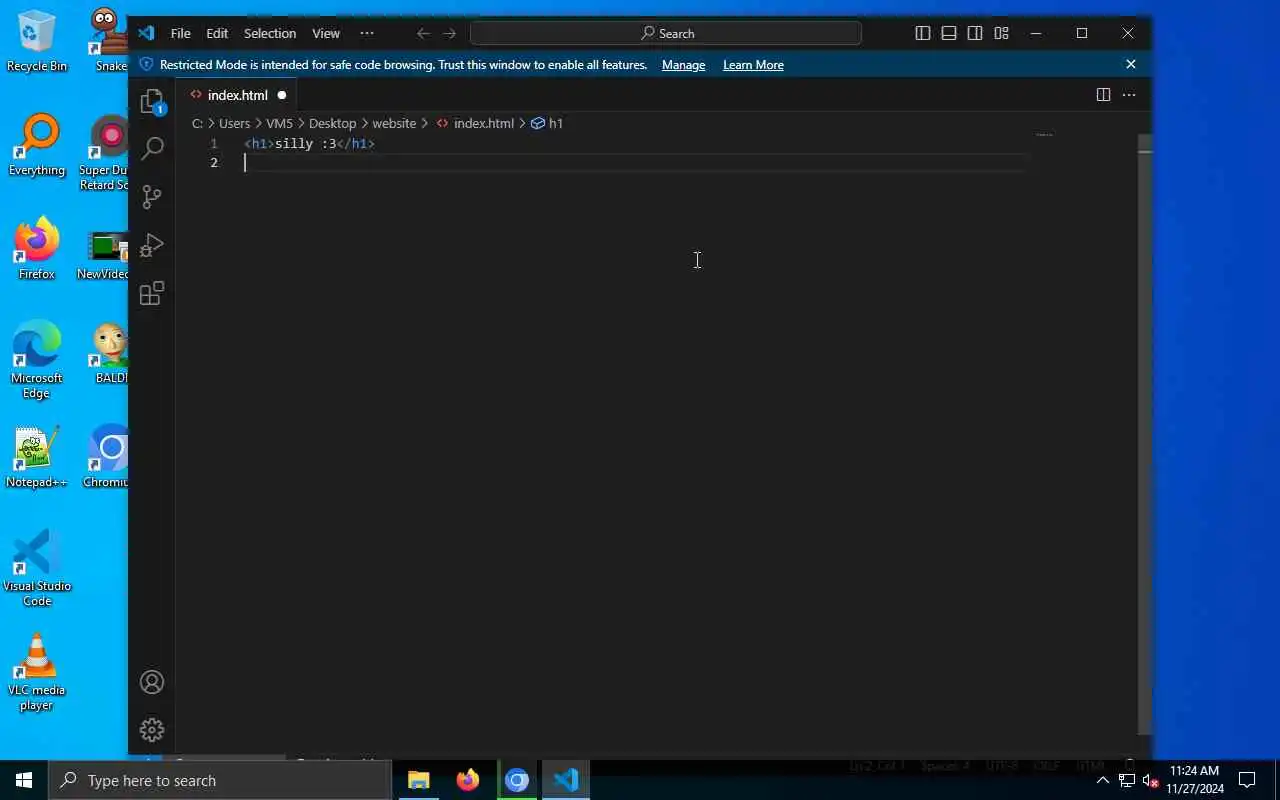Select the index.html editor tab
This screenshot has height=800, width=1280.
(x=238, y=95)
